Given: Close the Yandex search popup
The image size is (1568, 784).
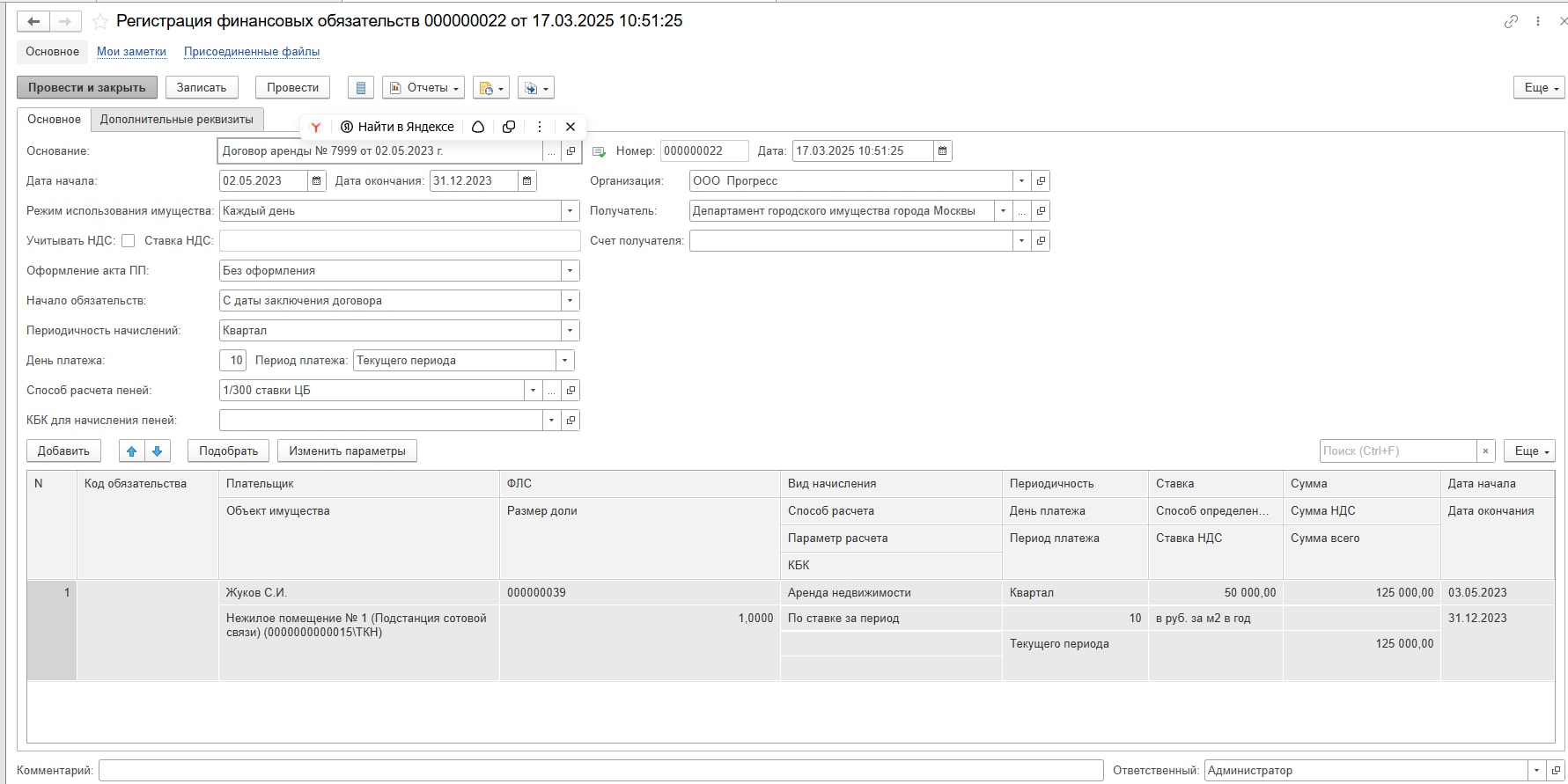Looking at the screenshot, I should 571,127.
